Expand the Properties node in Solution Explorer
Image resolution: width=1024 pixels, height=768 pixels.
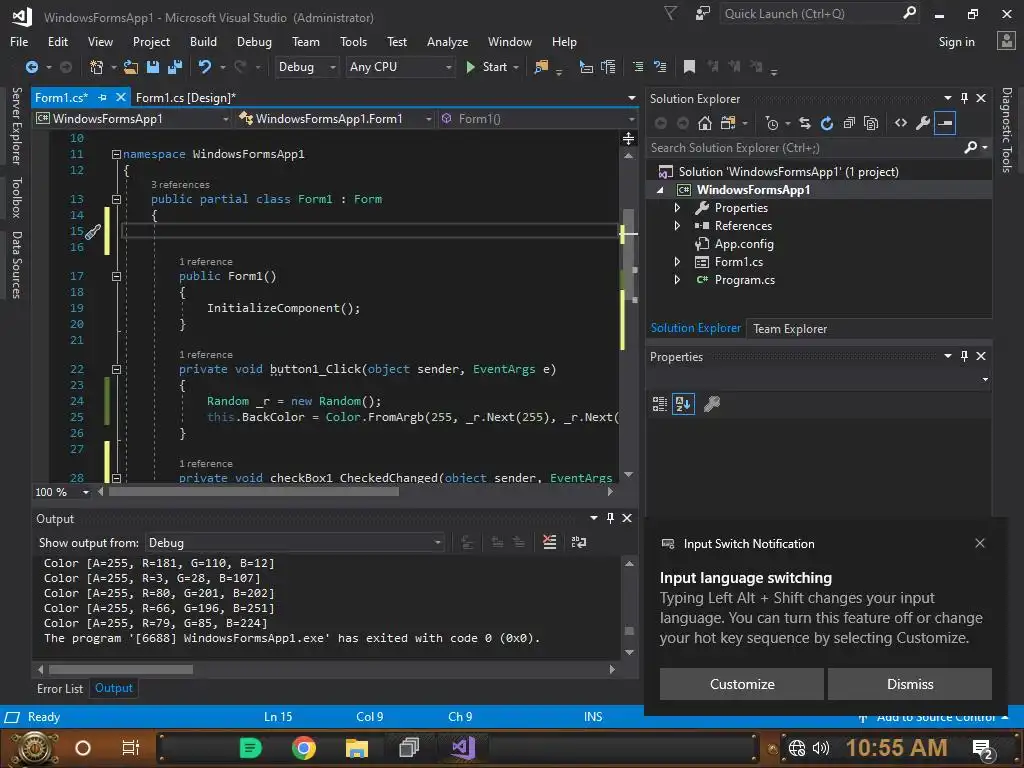point(677,208)
